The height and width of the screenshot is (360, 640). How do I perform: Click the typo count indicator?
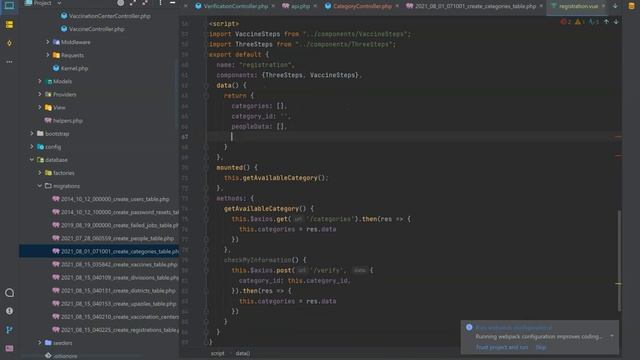tap(593, 22)
